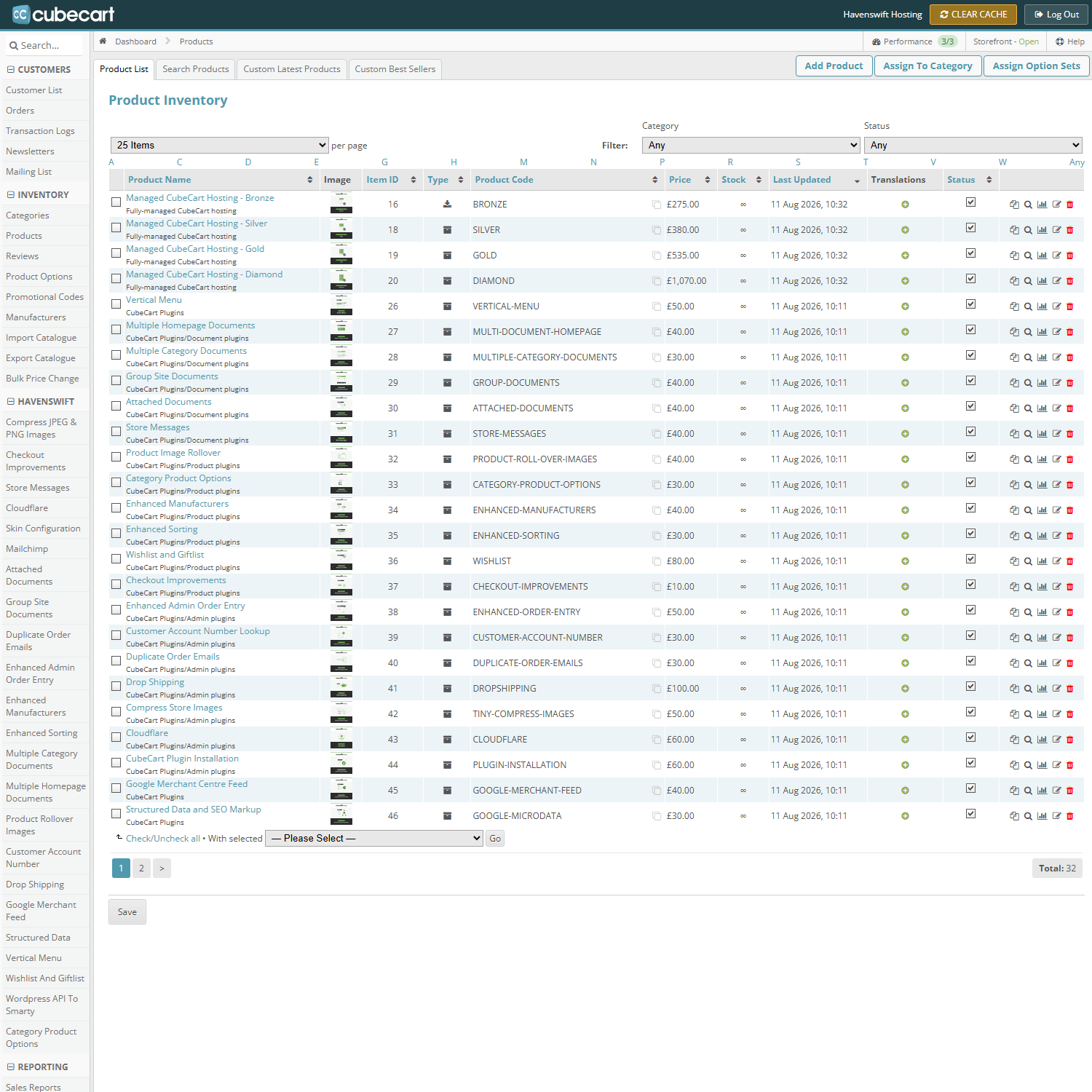The image size is (1092, 1092).
Task: Open the Category filter dropdown
Action: click(751, 145)
